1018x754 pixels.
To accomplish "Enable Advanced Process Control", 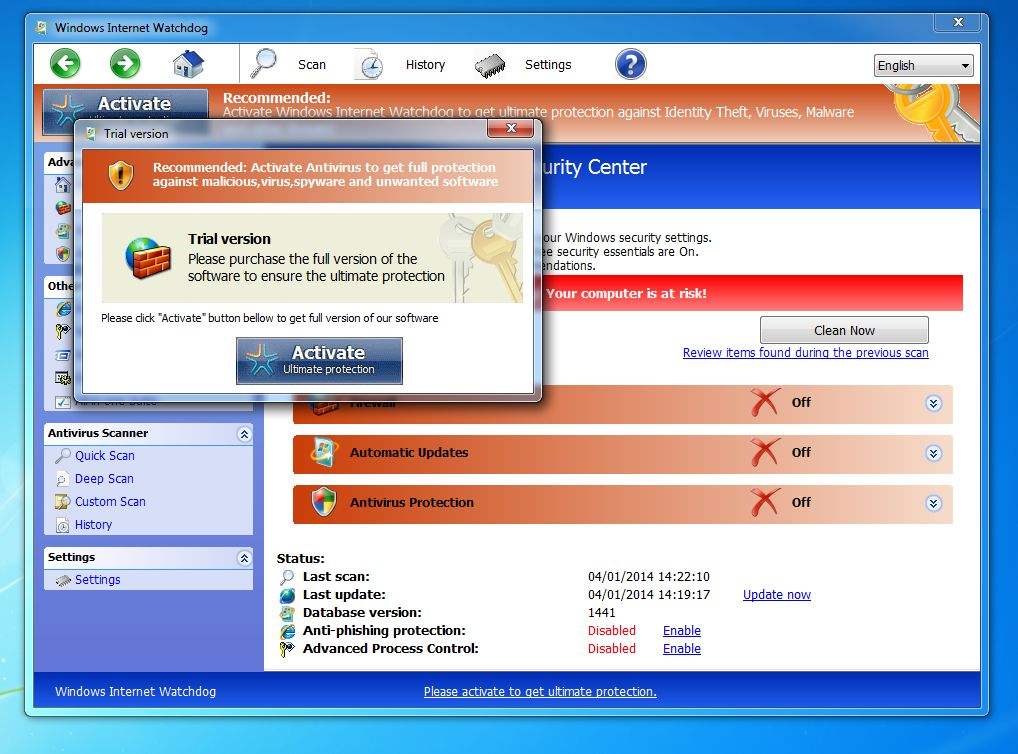I will click(x=682, y=648).
